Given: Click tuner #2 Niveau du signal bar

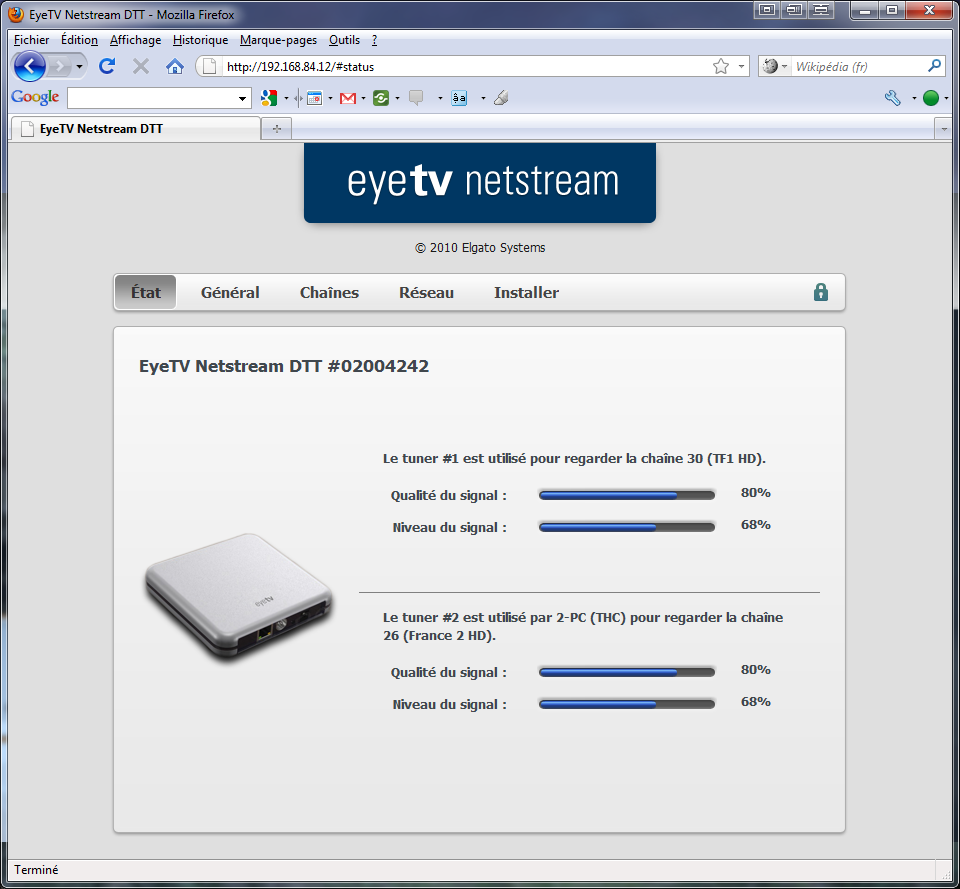Looking at the screenshot, I should pos(627,704).
